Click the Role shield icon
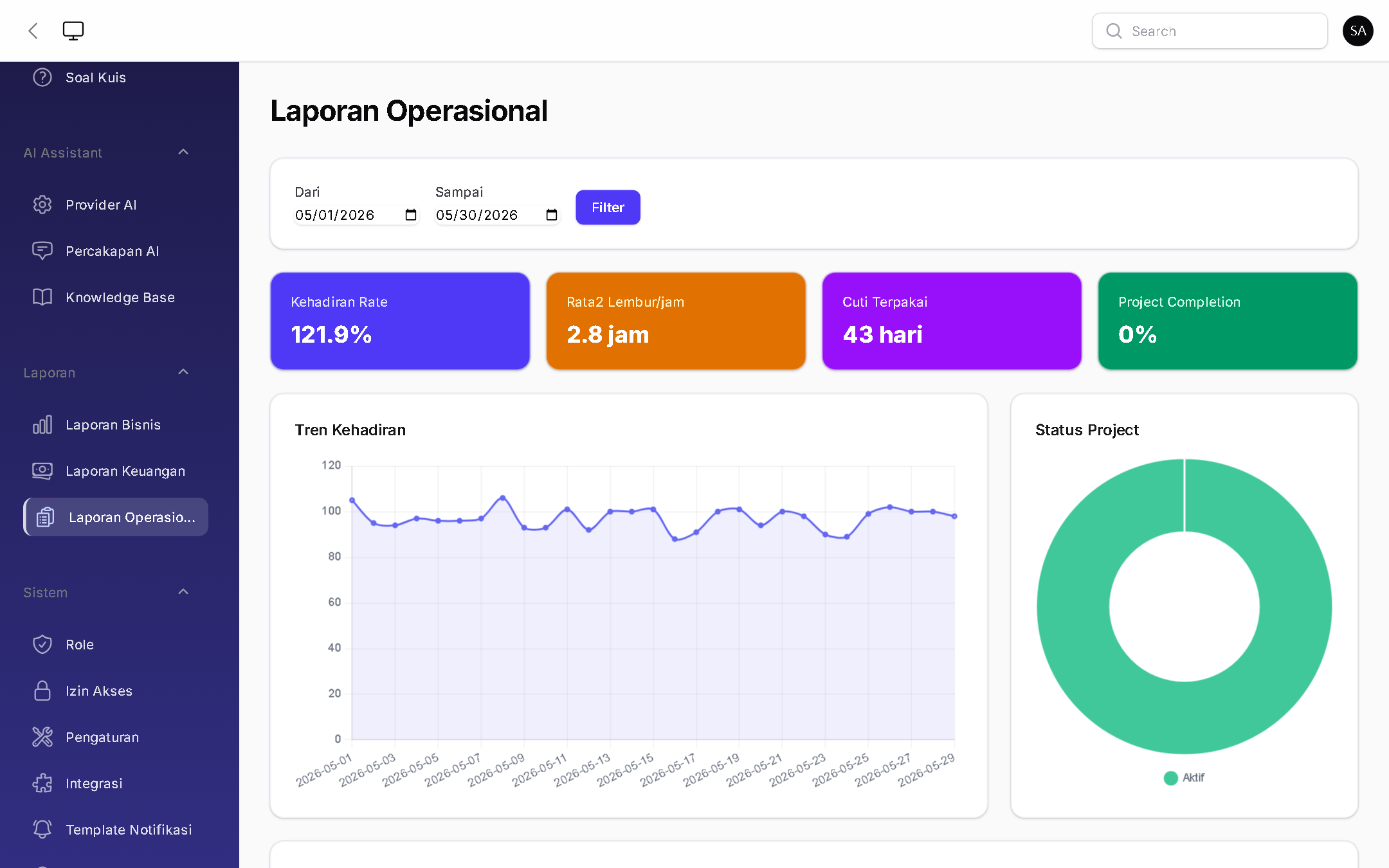Image resolution: width=1389 pixels, height=868 pixels. pyautogui.click(x=42, y=644)
